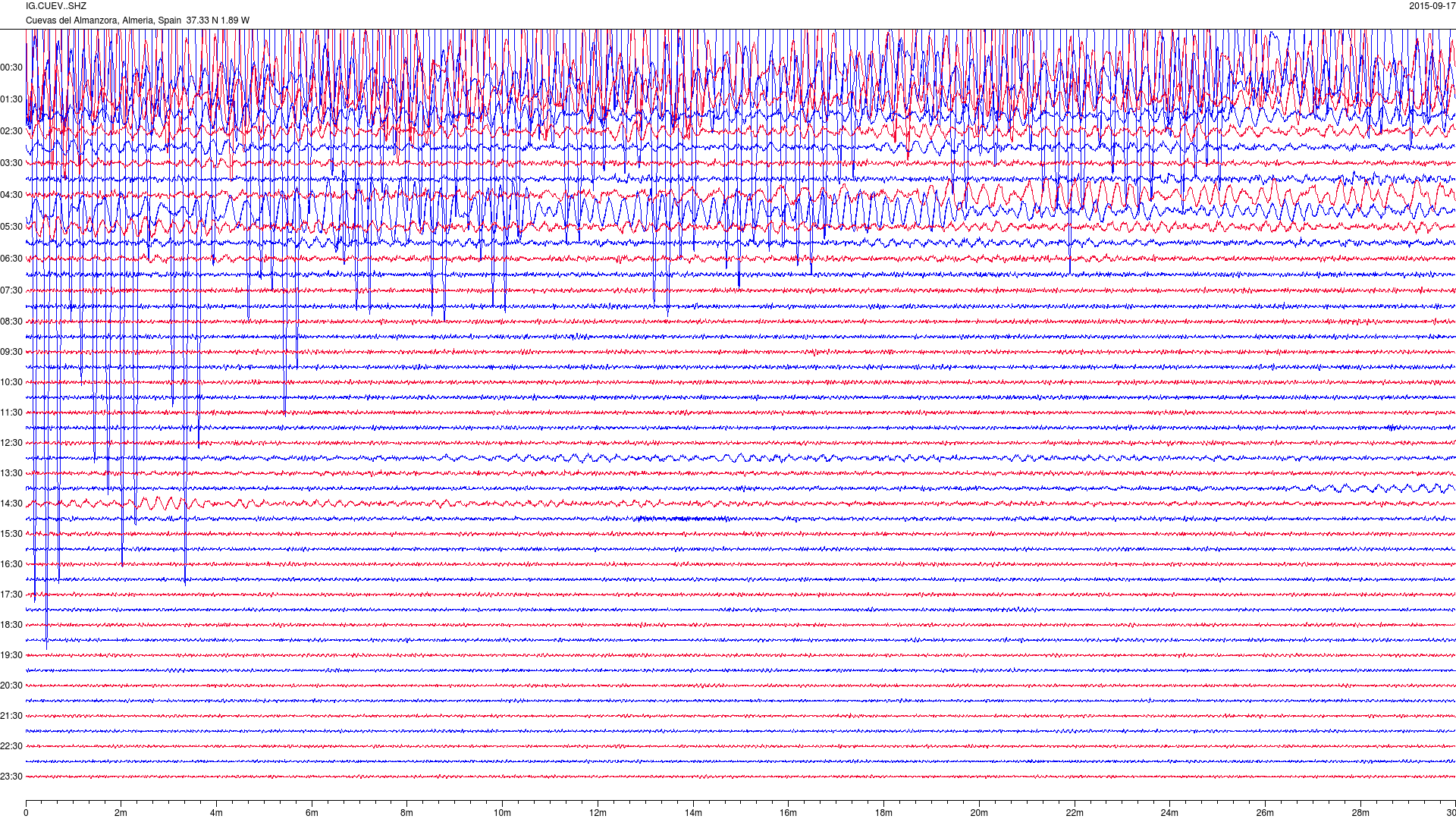Click the 10m time axis tick label

502,813
